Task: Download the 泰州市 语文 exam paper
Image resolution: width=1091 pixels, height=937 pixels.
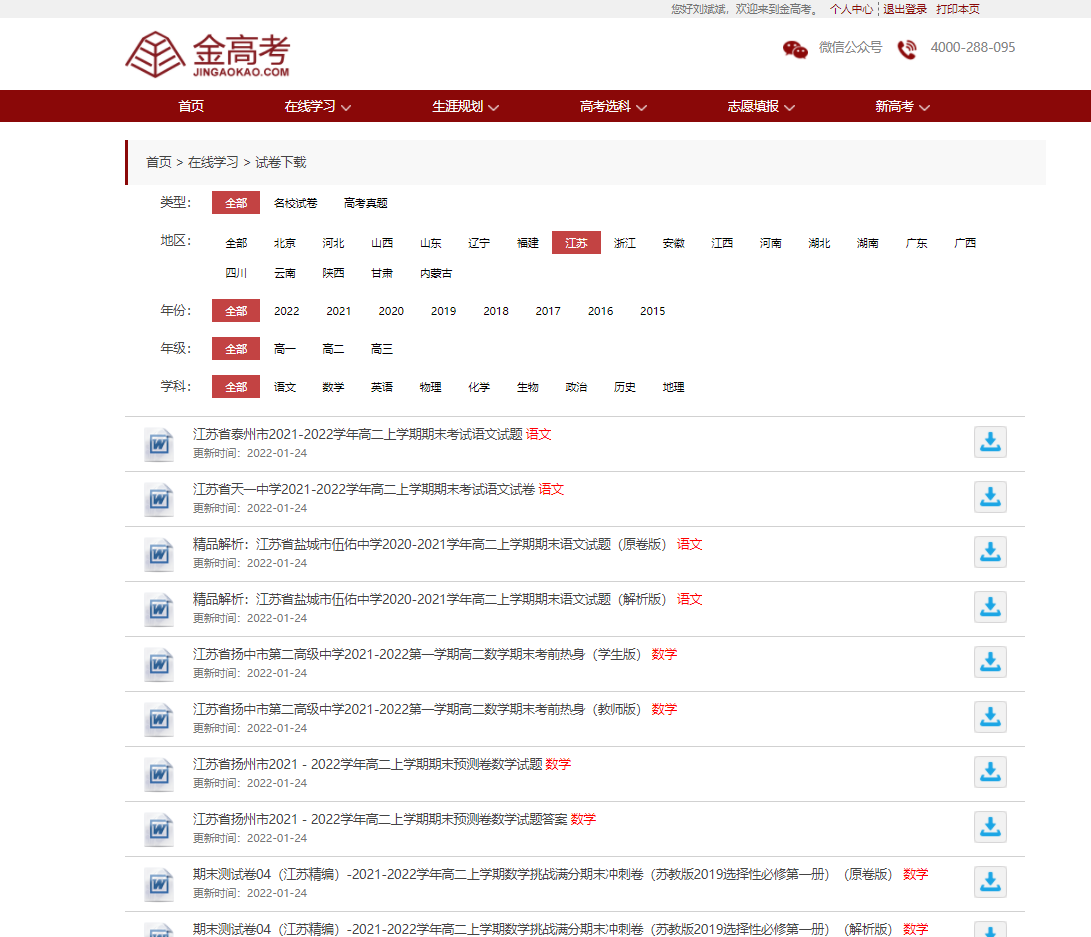Action: coord(990,442)
